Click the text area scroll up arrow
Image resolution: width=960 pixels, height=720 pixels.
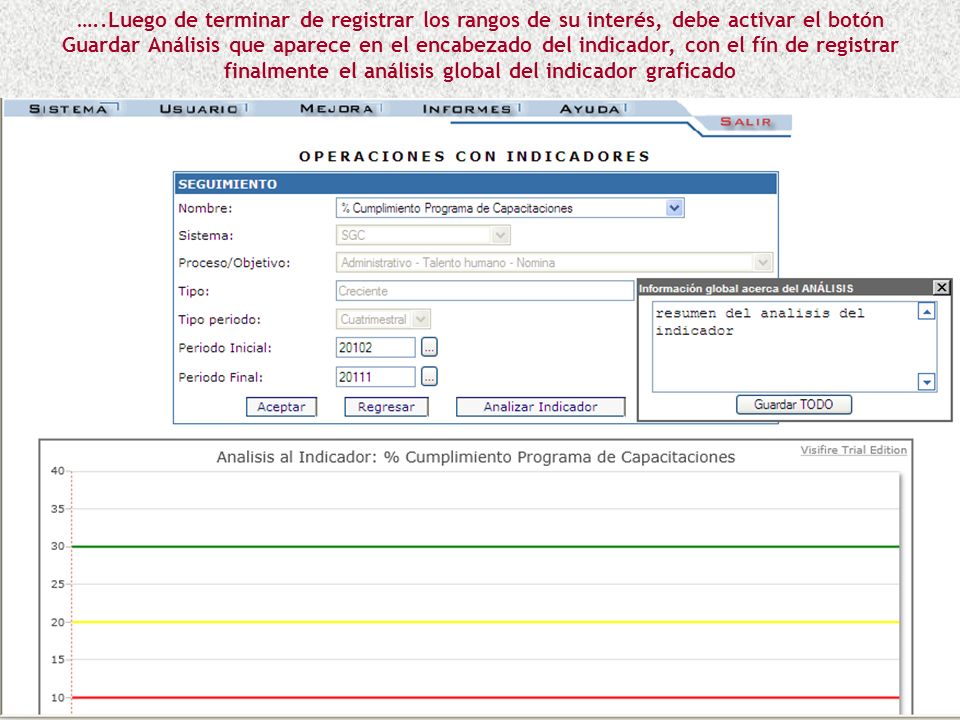[x=927, y=312]
